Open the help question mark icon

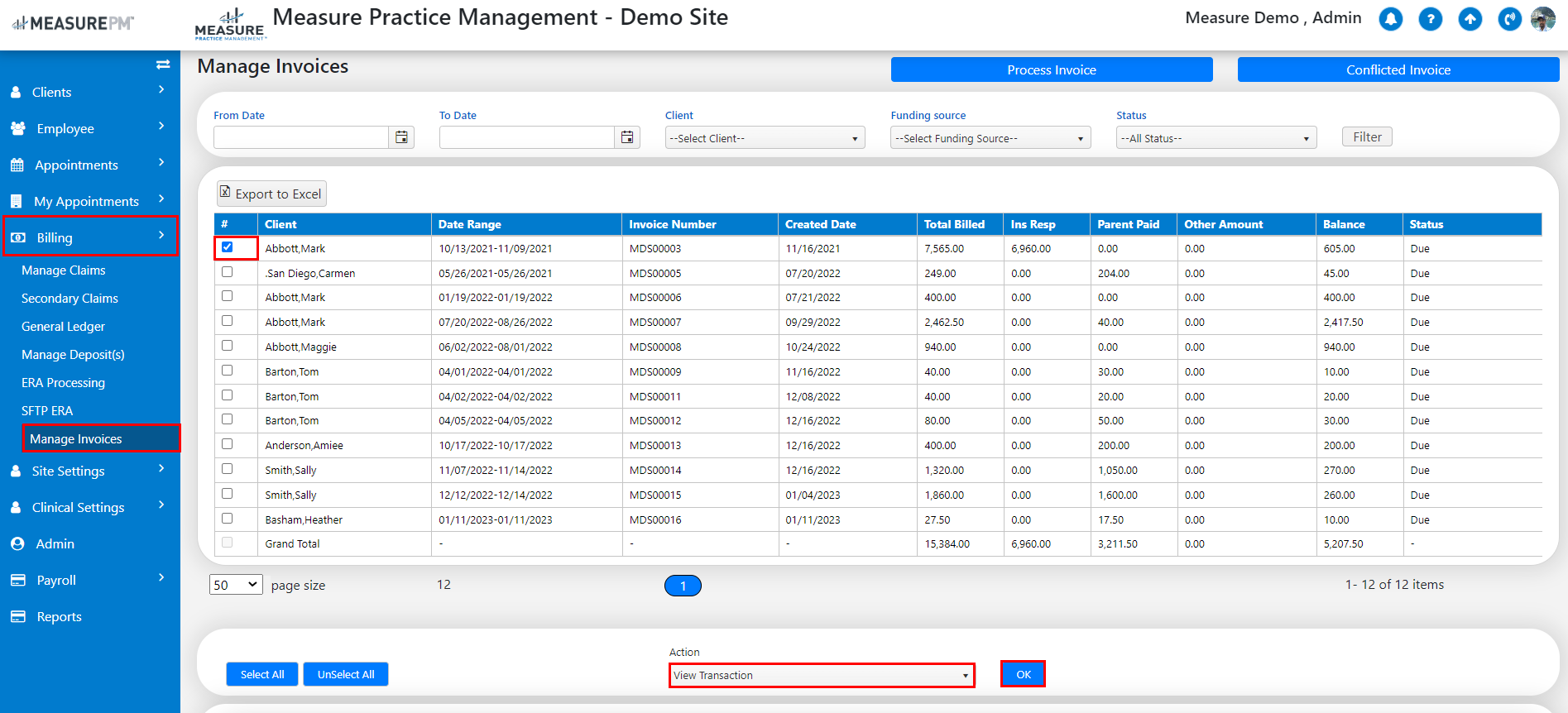[x=1431, y=19]
